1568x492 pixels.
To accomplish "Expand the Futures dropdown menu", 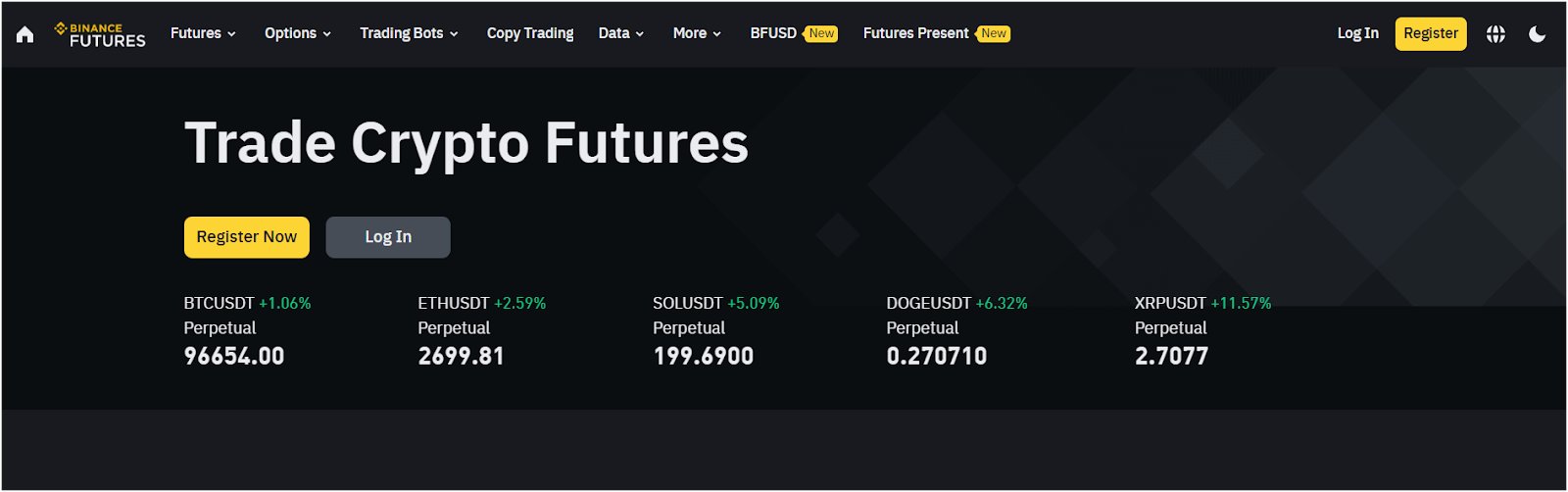I will click(203, 33).
